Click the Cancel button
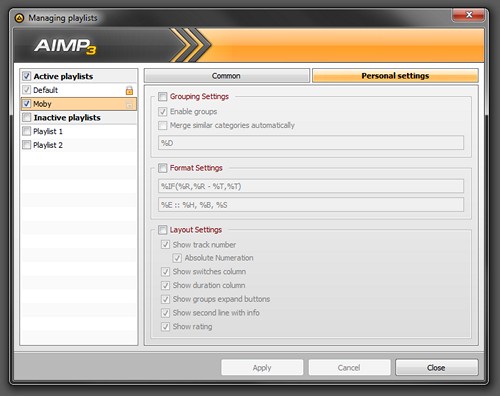The image size is (500, 396). click(x=349, y=367)
